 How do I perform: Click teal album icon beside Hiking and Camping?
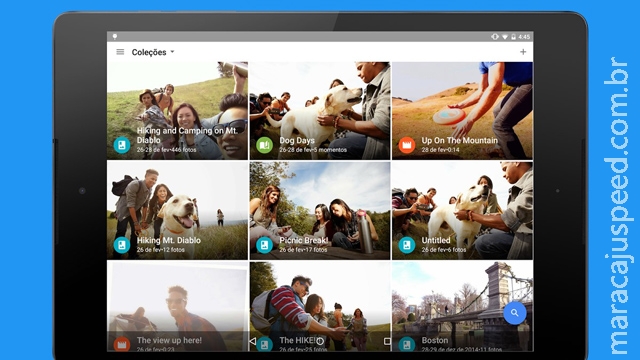tap(122, 145)
